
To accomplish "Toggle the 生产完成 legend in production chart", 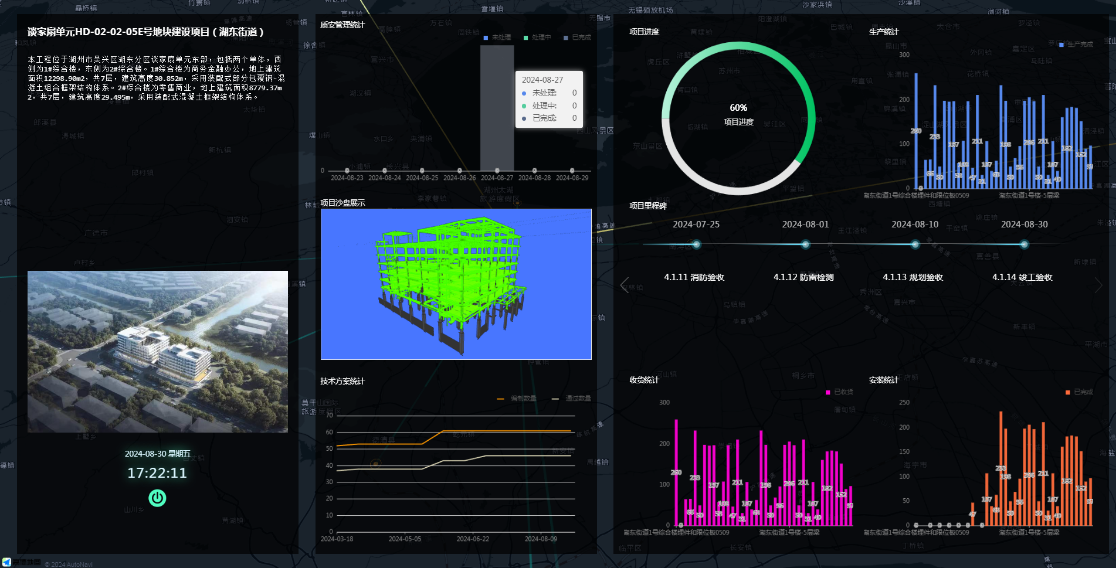I will pyautogui.click(x=1076, y=44).
